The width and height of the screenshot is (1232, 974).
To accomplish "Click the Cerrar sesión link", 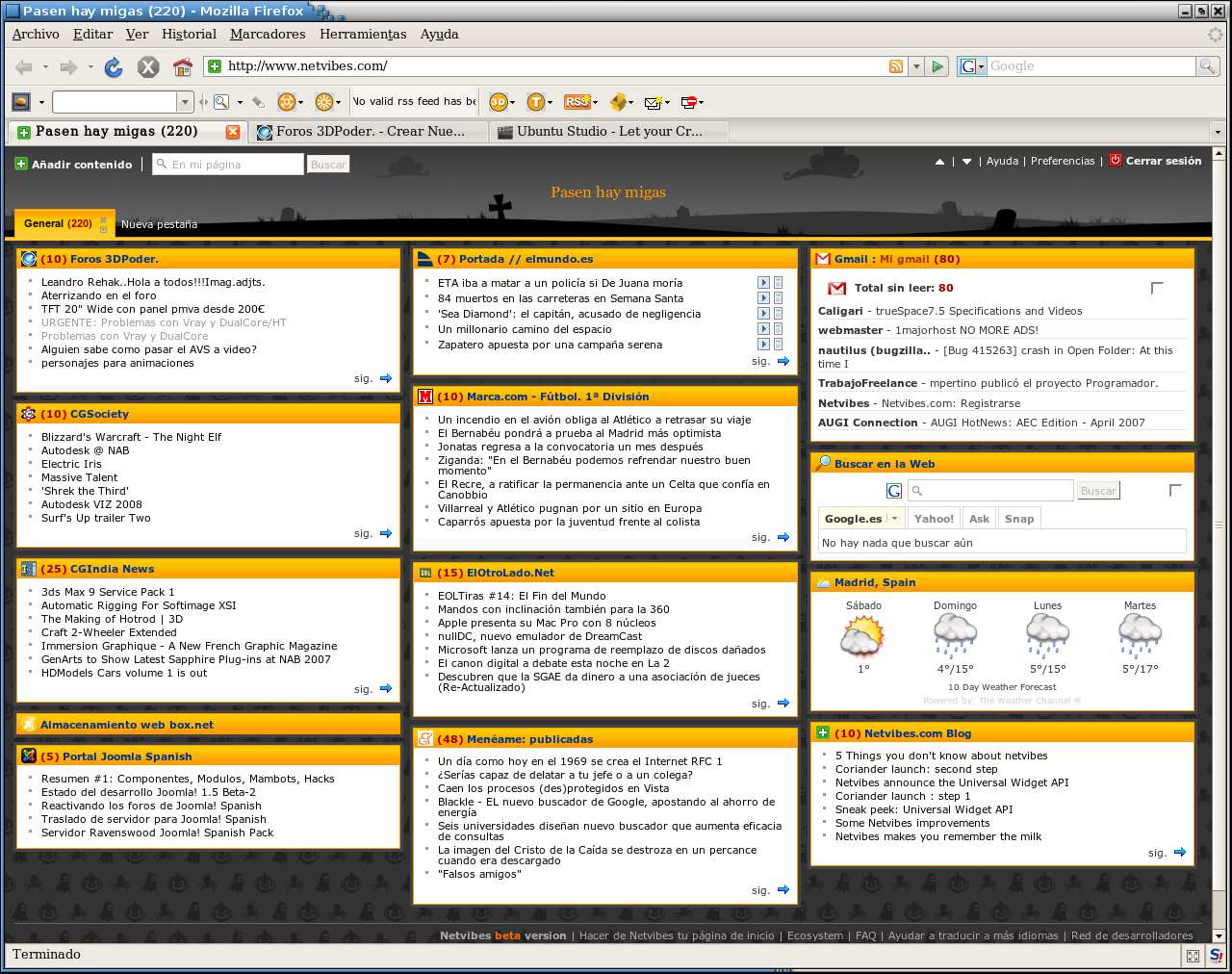I will tap(1164, 161).
